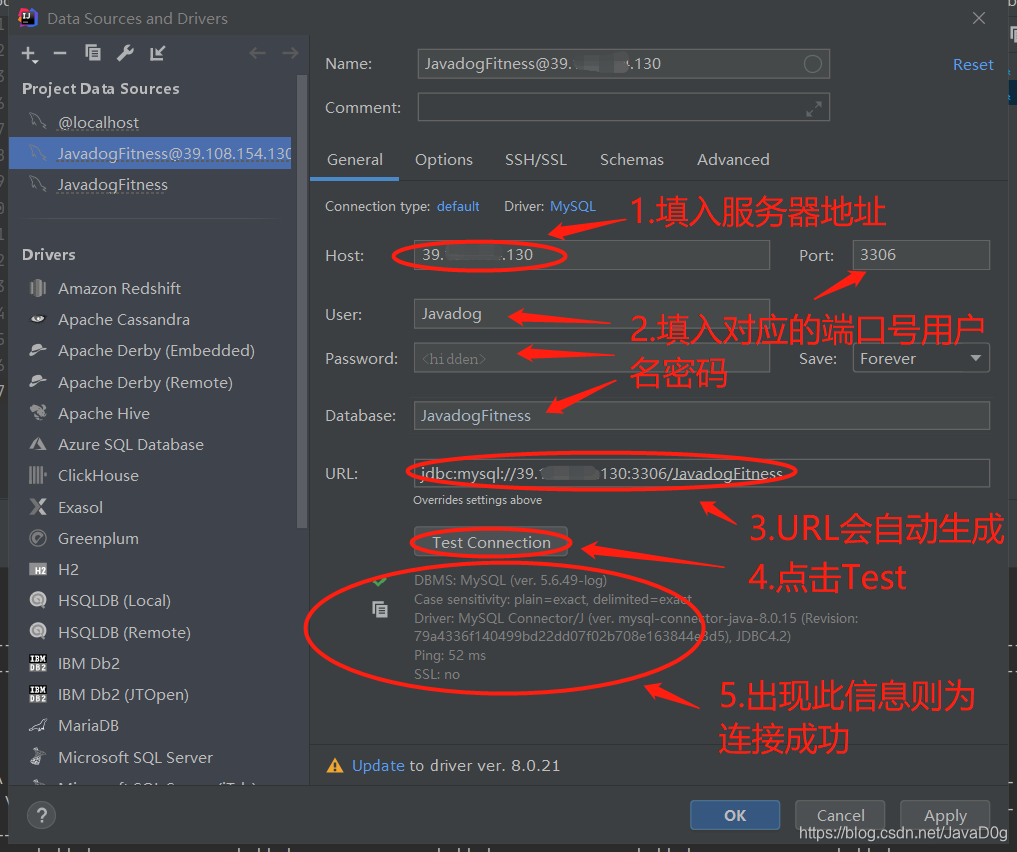This screenshot has height=852, width=1017.
Task: Copy test connection result to clipboard
Action: (380, 609)
